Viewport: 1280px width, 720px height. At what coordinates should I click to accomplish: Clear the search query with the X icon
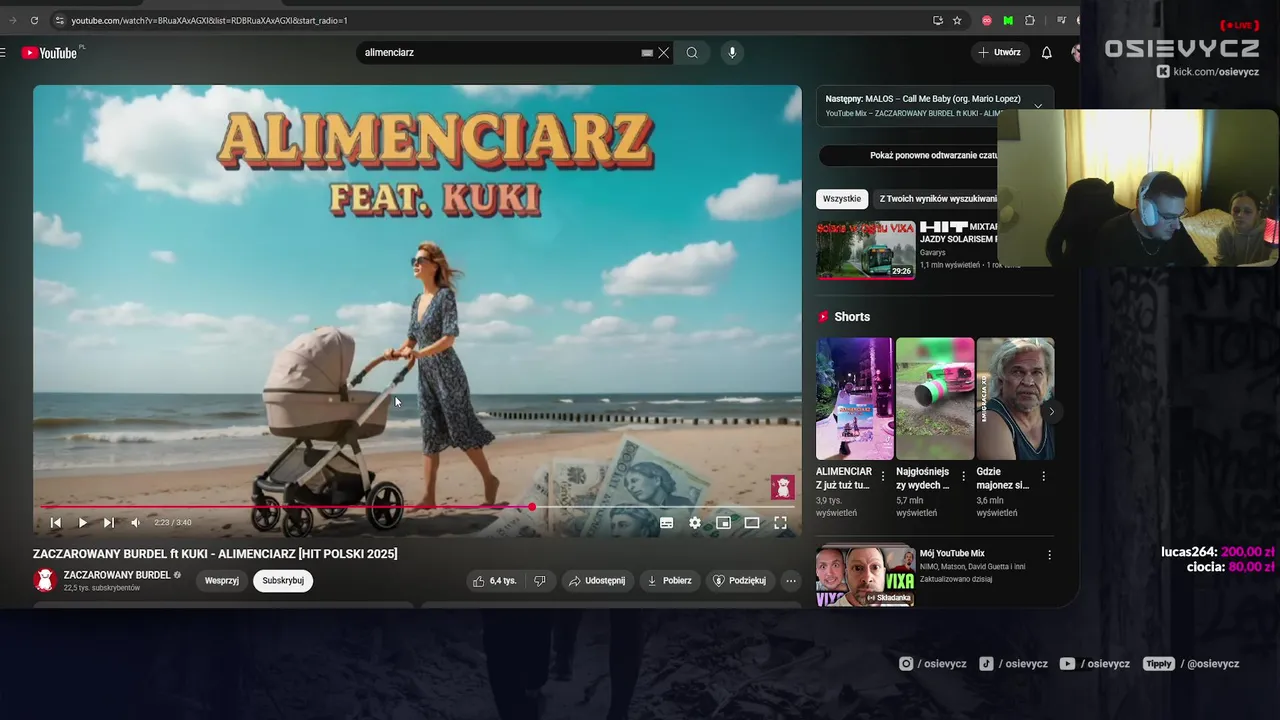click(x=663, y=53)
